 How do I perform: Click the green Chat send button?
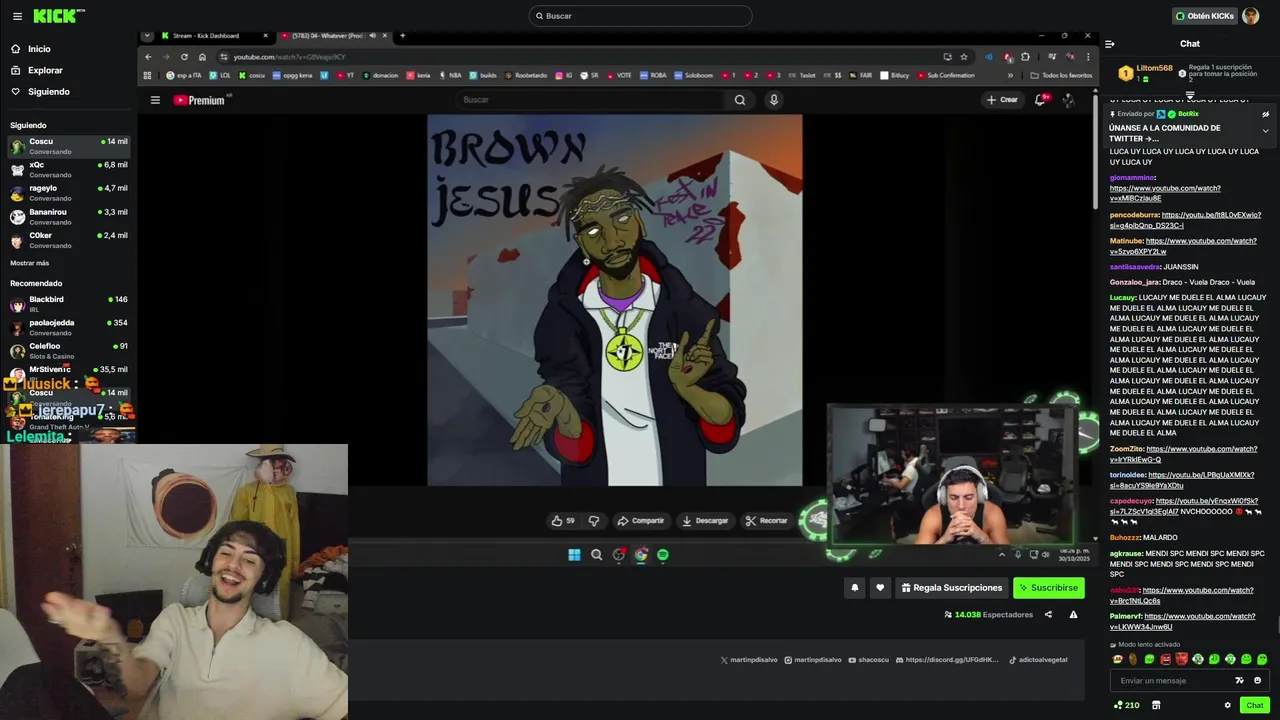(1254, 705)
